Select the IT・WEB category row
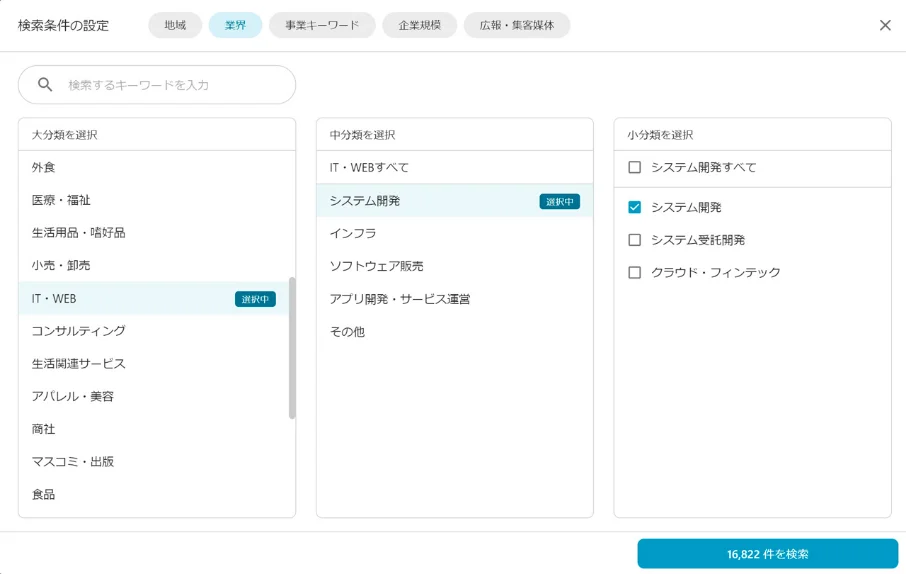This screenshot has width=906, height=574. [154, 298]
